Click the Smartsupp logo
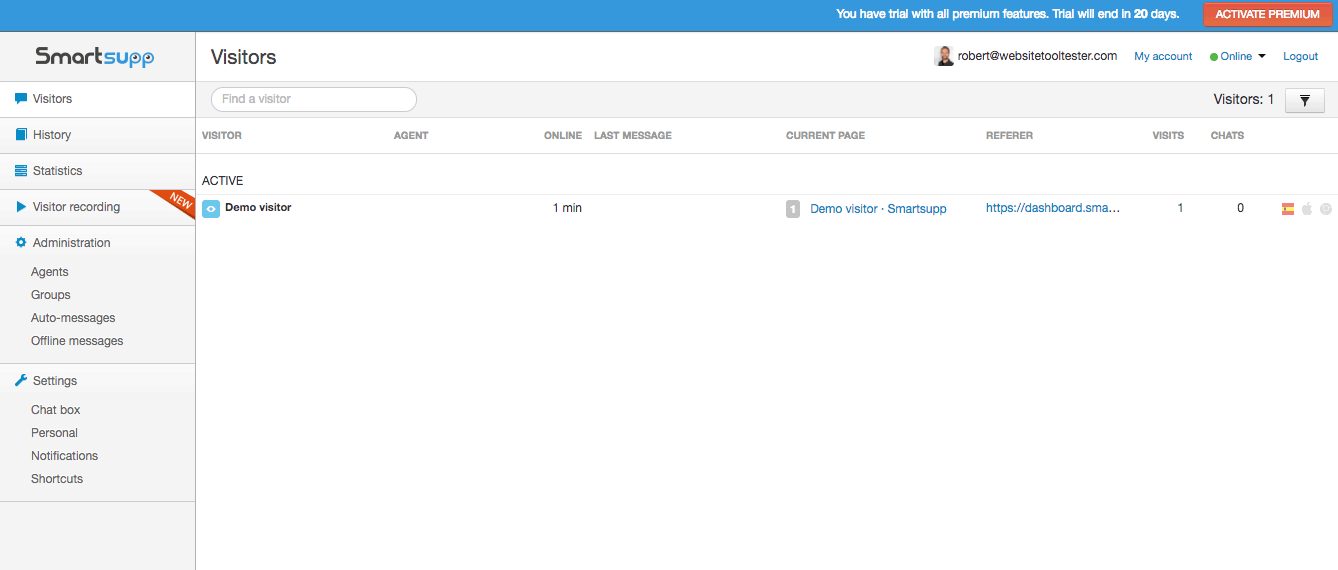 (x=95, y=57)
